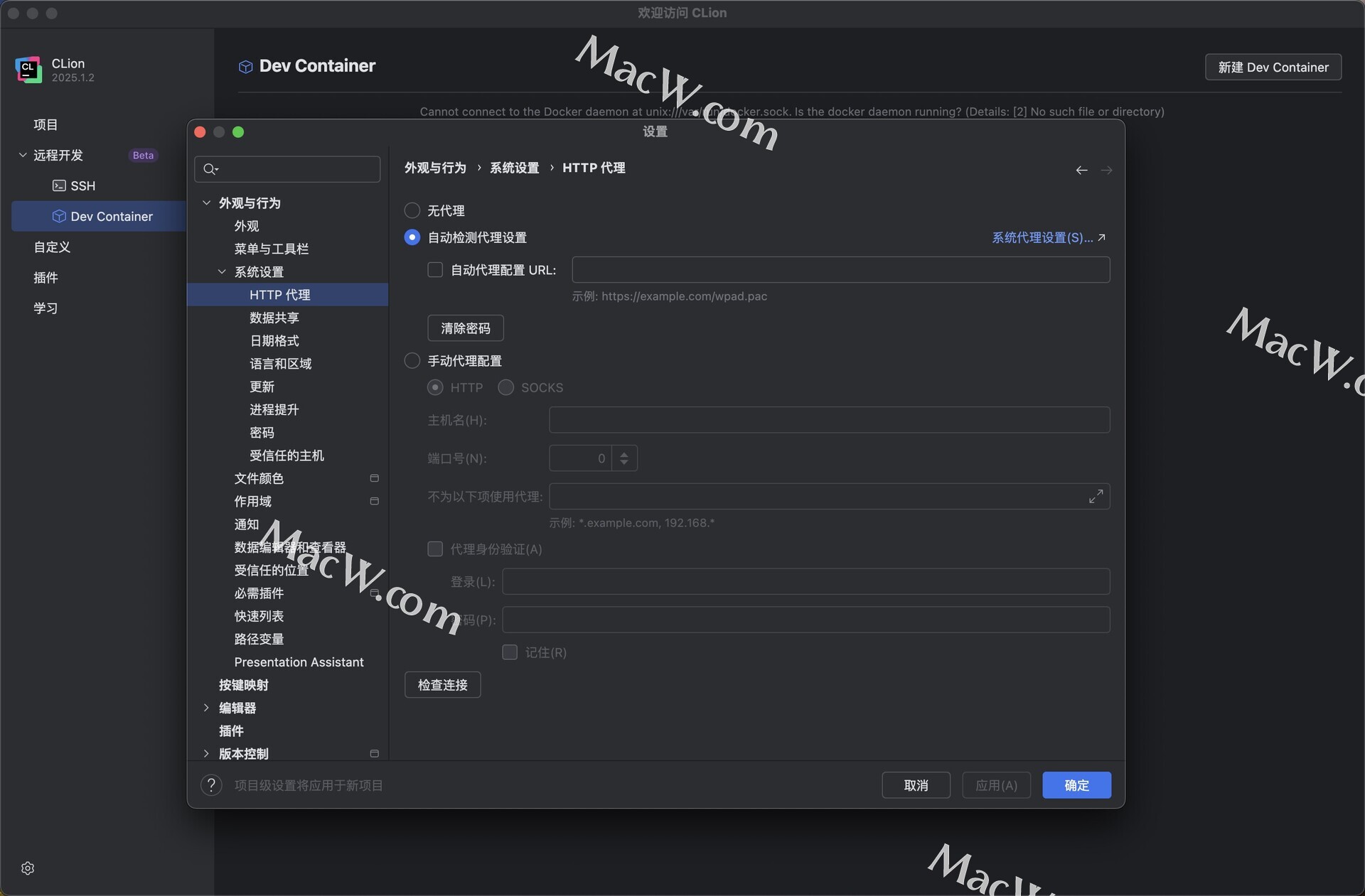Click 系统设置 in the breadcrumb path

pyautogui.click(x=514, y=168)
